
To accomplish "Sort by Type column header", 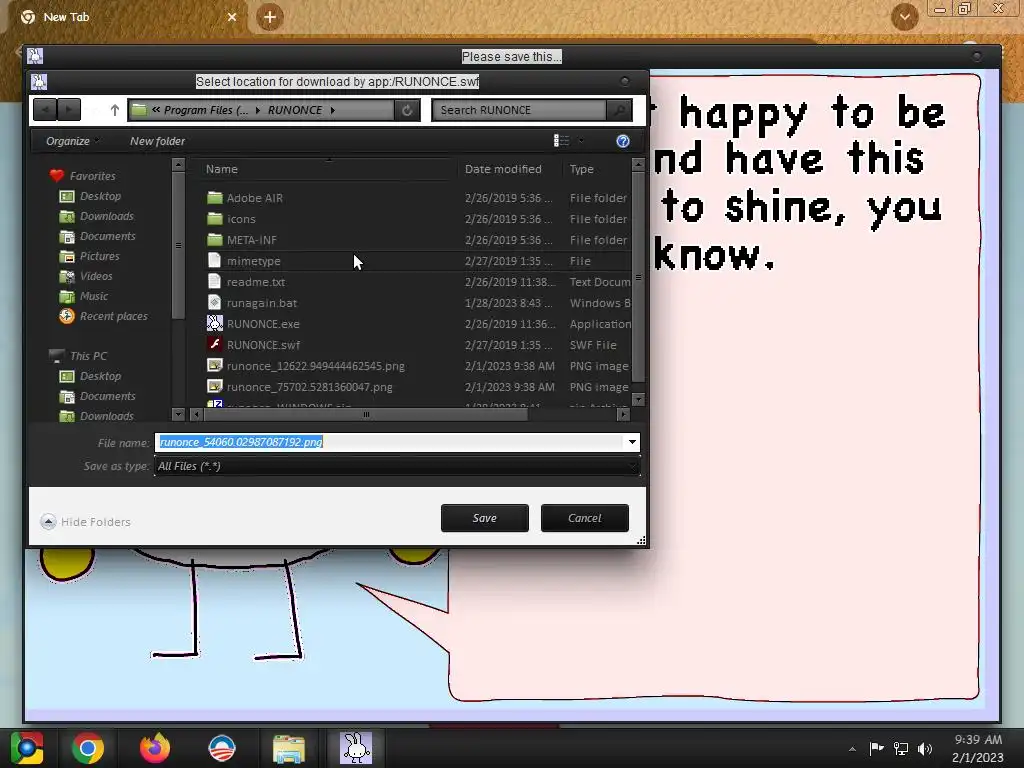I will coord(581,169).
